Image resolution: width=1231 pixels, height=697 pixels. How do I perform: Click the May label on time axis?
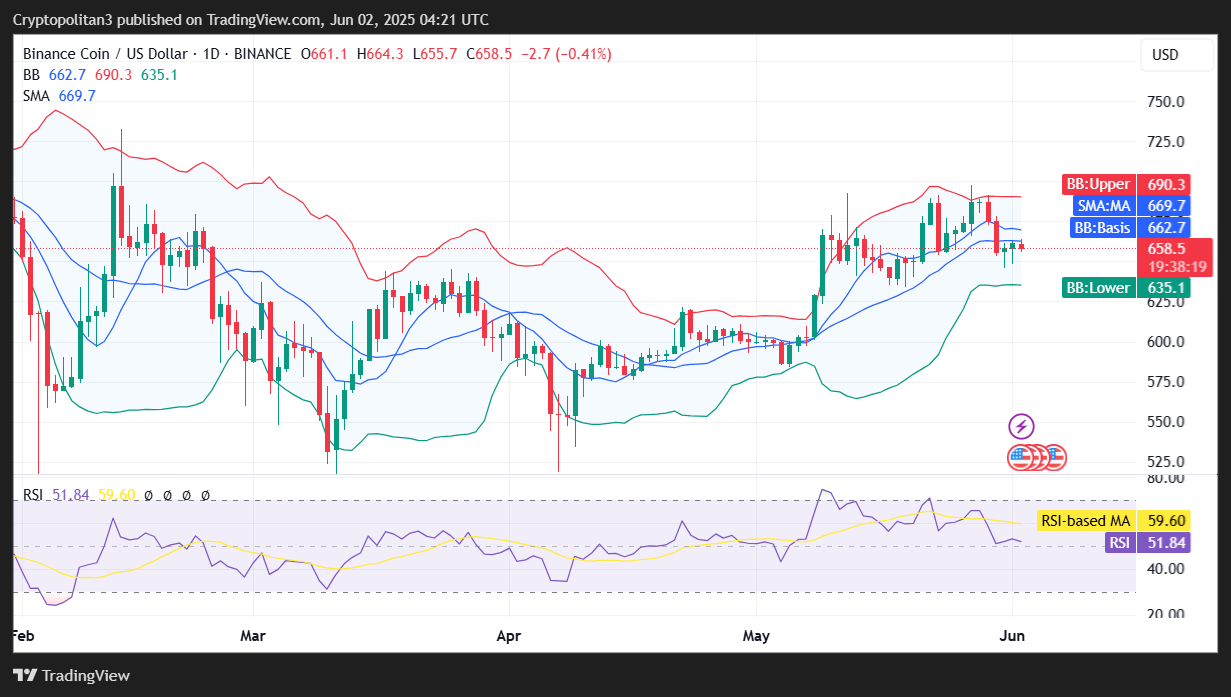coord(756,635)
